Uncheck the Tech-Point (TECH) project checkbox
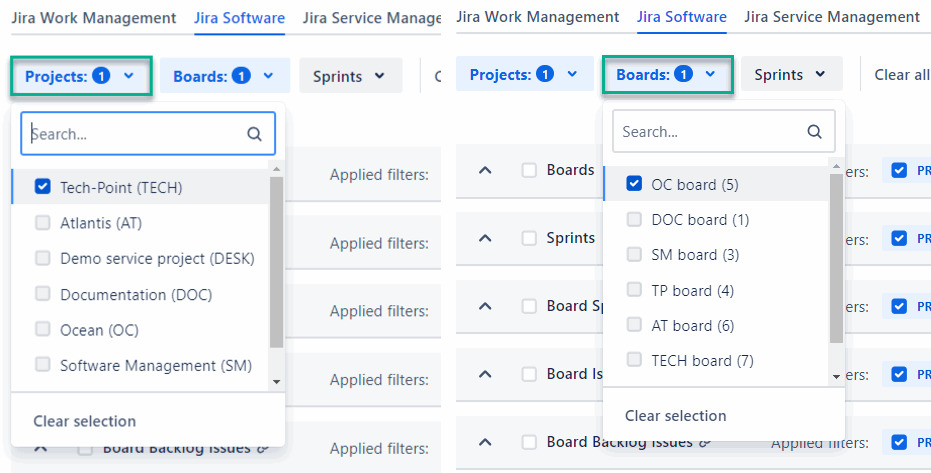Image resolution: width=931 pixels, height=473 pixels. [42, 187]
